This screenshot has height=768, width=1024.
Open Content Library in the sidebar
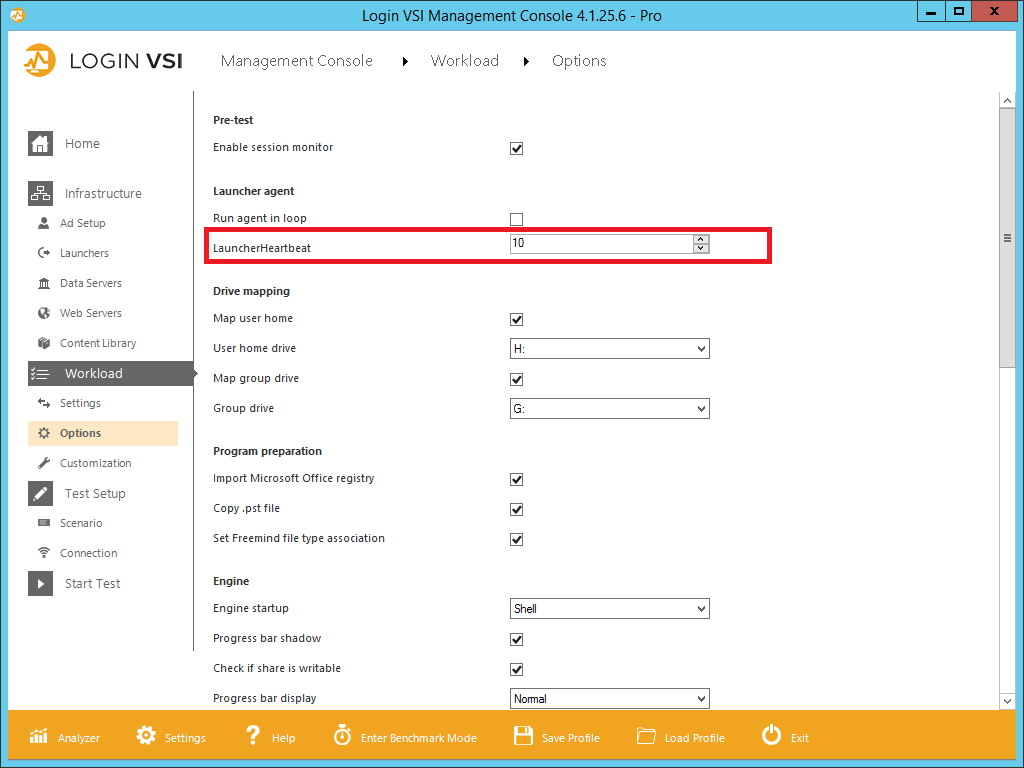pos(98,344)
